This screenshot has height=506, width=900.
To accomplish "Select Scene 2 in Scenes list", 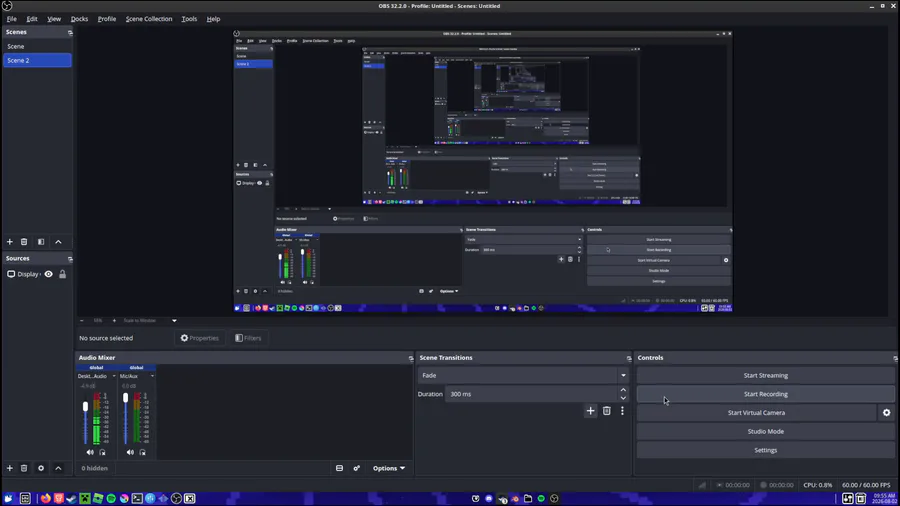I will pos(37,60).
